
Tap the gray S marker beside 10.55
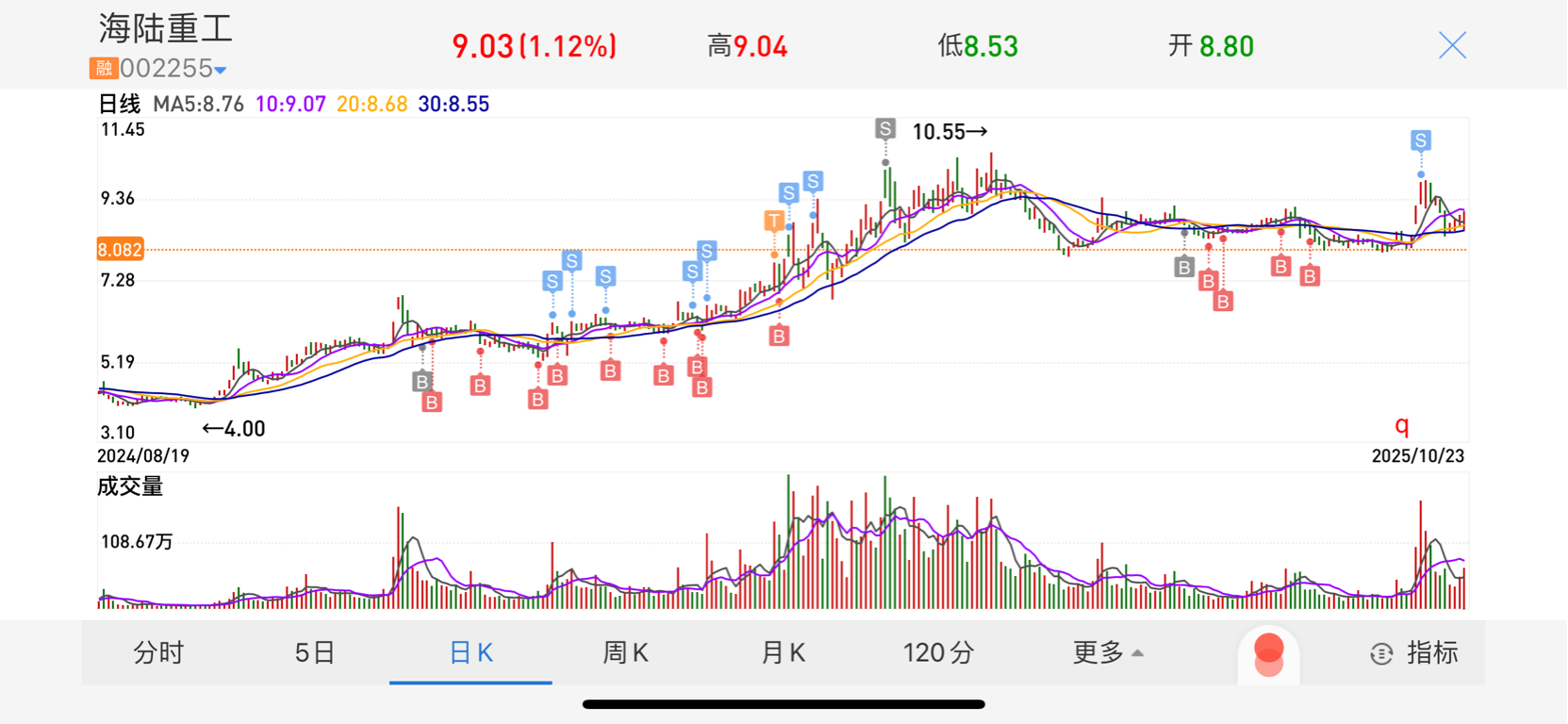pos(884,129)
